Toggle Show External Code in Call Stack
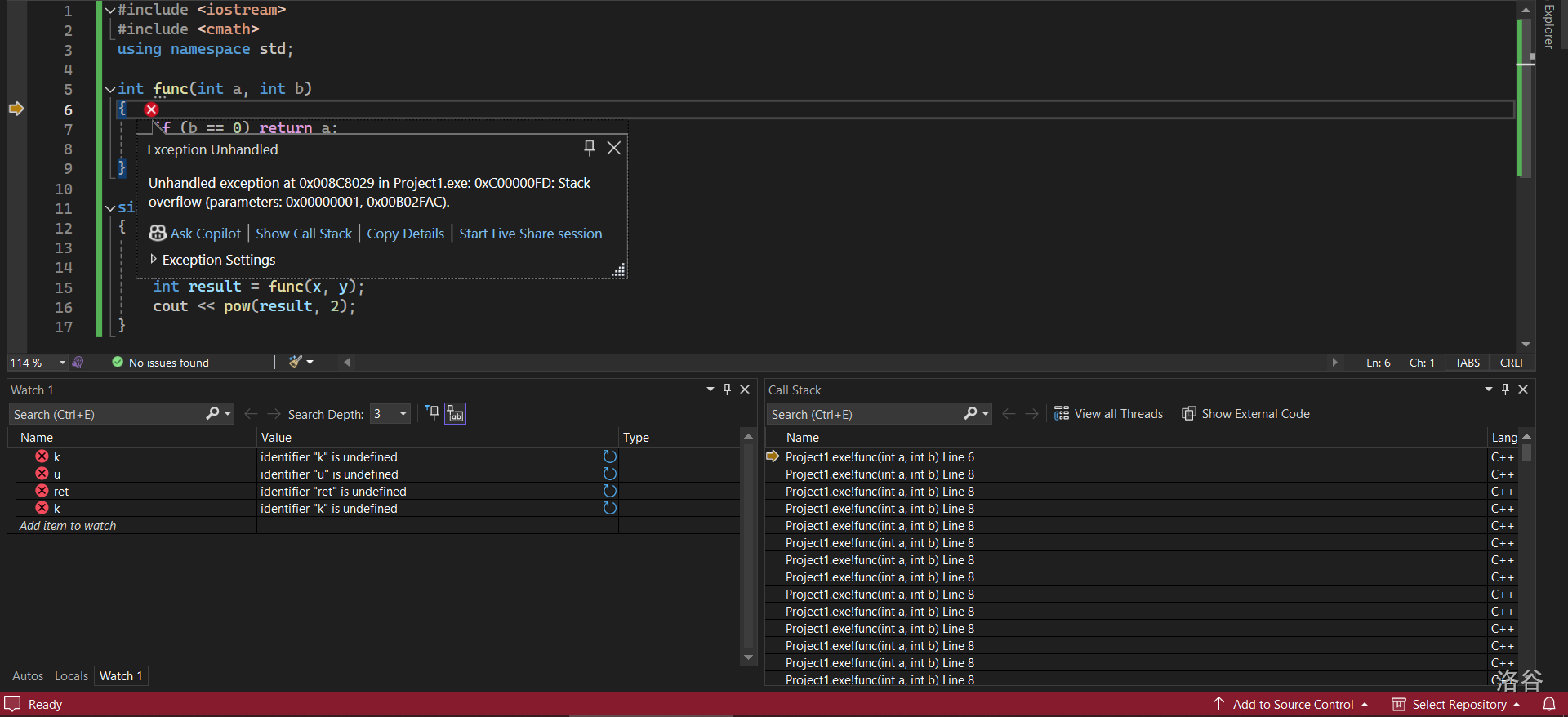This screenshot has width=1568, height=717. click(1246, 414)
